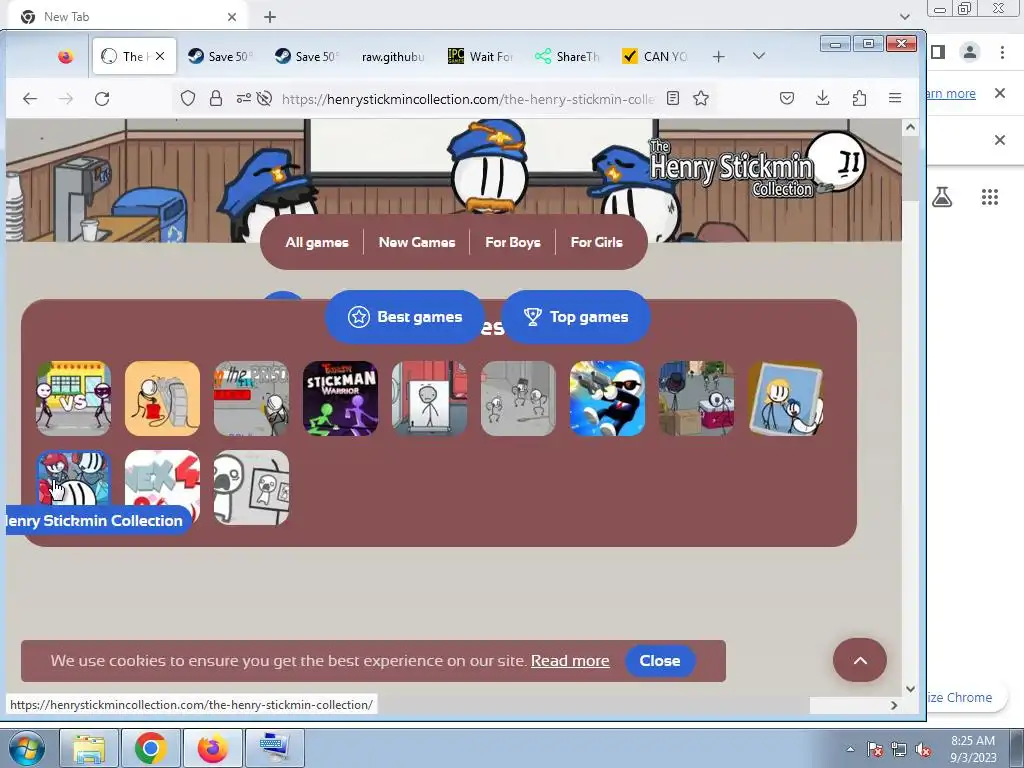Click the round scroll-to-top arrow button

(x=859, y=660)
